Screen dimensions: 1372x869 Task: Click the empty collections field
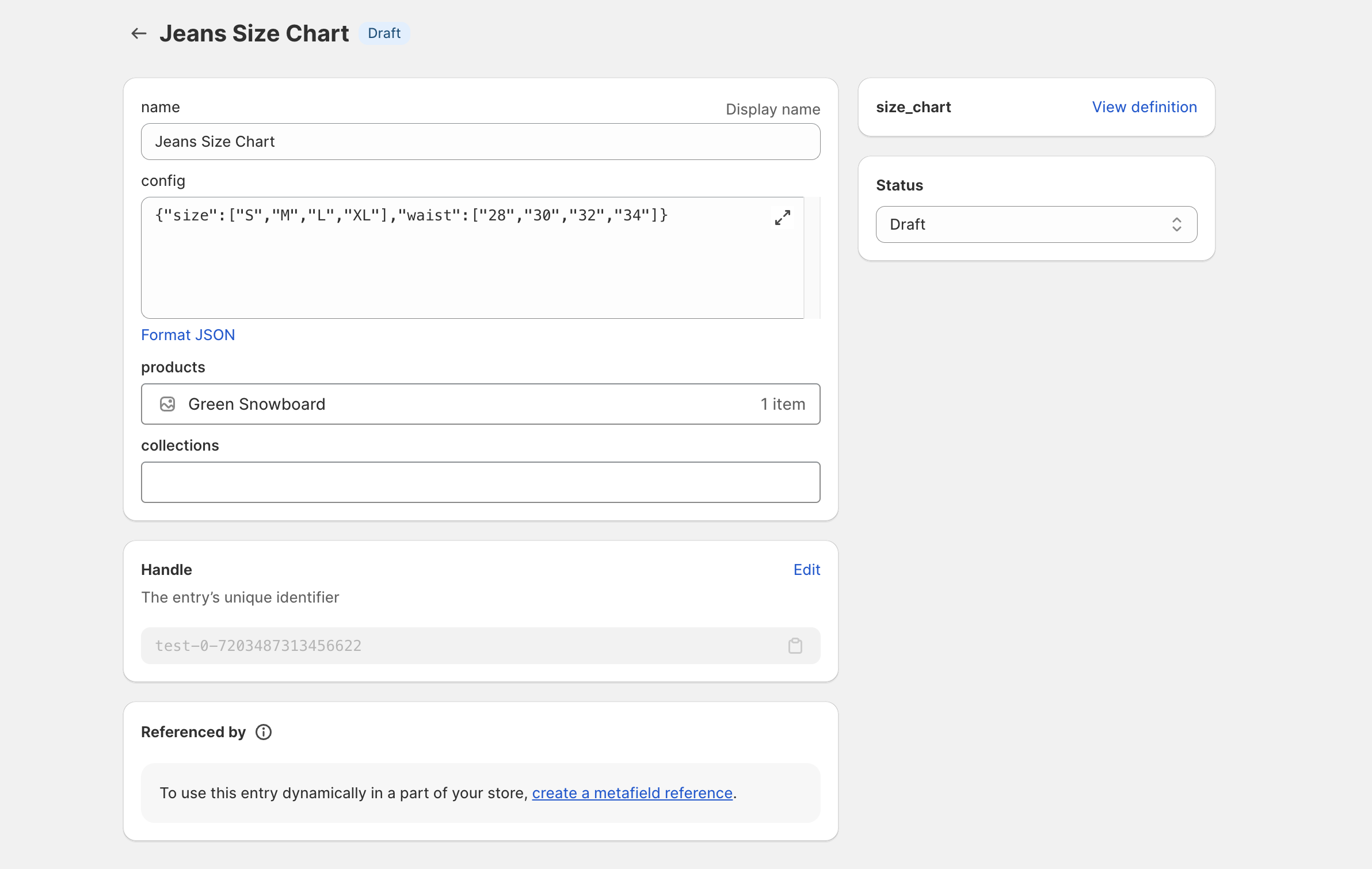click(x=481, y=482)
